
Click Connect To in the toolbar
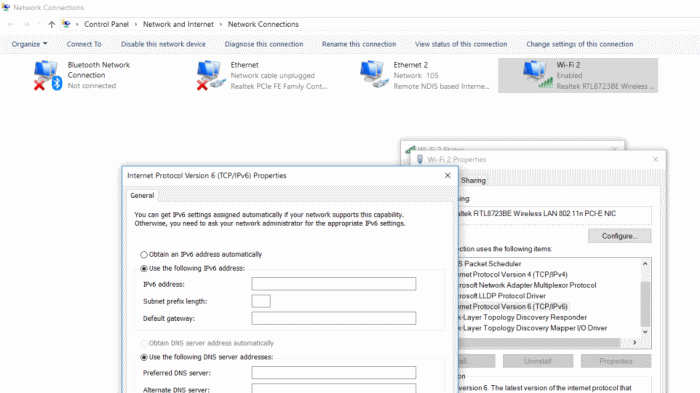[84, 44]
